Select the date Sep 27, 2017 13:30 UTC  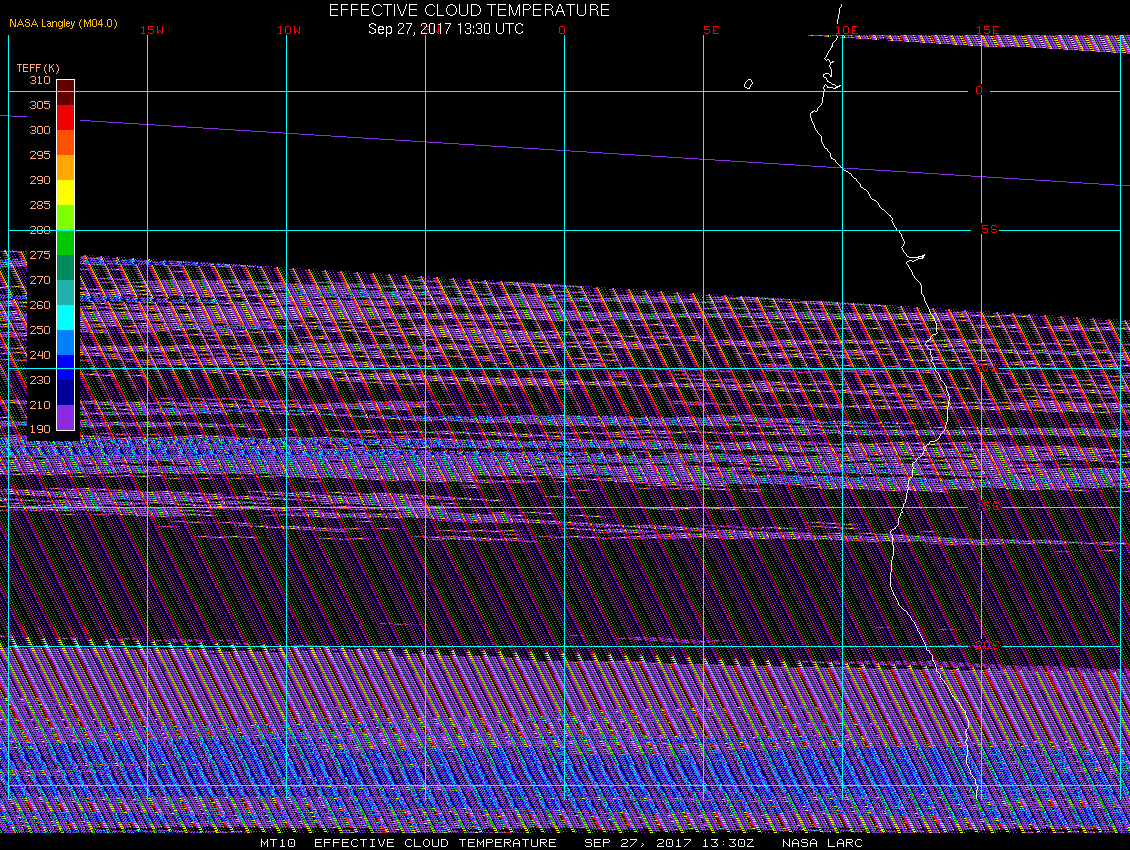[446, 29]
